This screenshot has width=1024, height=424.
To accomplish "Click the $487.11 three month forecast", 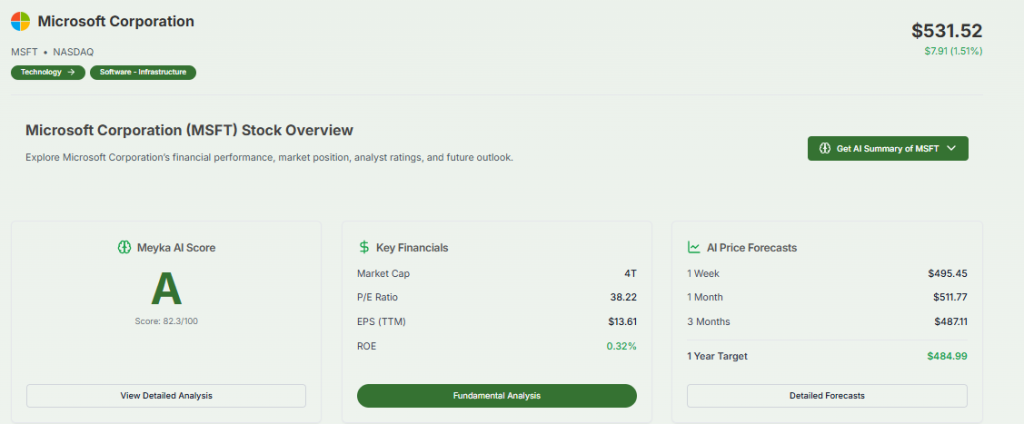I will [951, 321].
